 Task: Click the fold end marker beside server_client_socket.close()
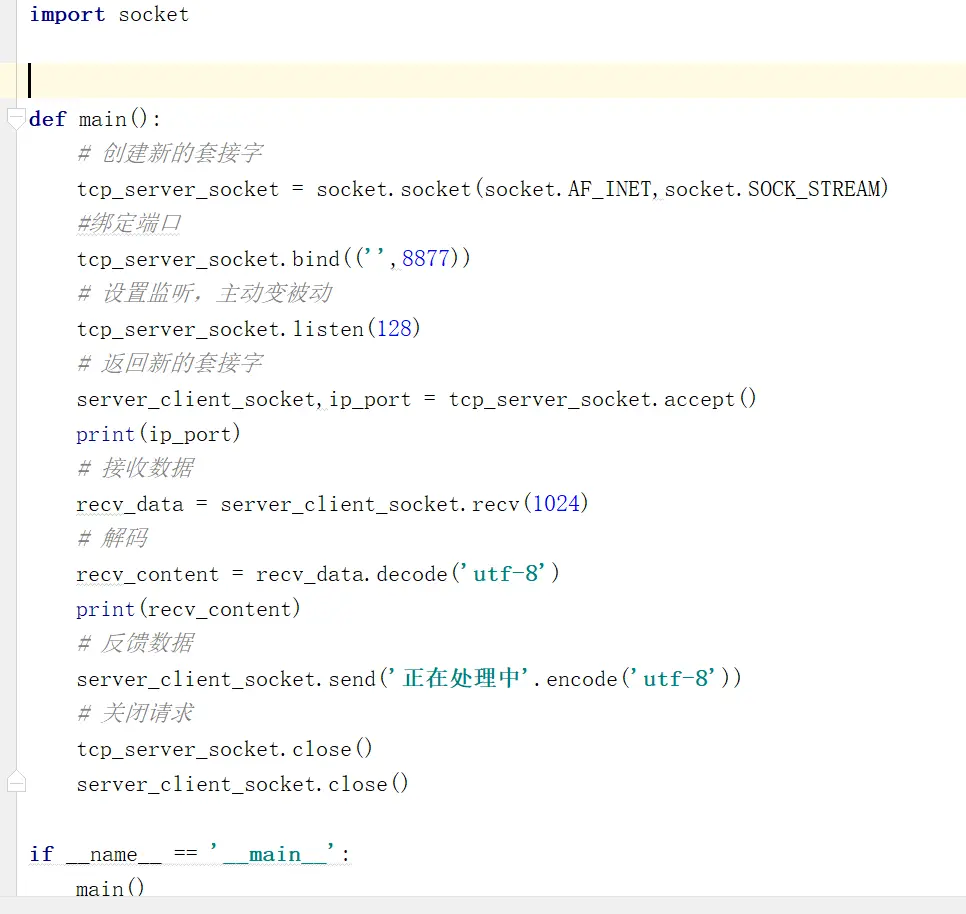pos(16,781)
